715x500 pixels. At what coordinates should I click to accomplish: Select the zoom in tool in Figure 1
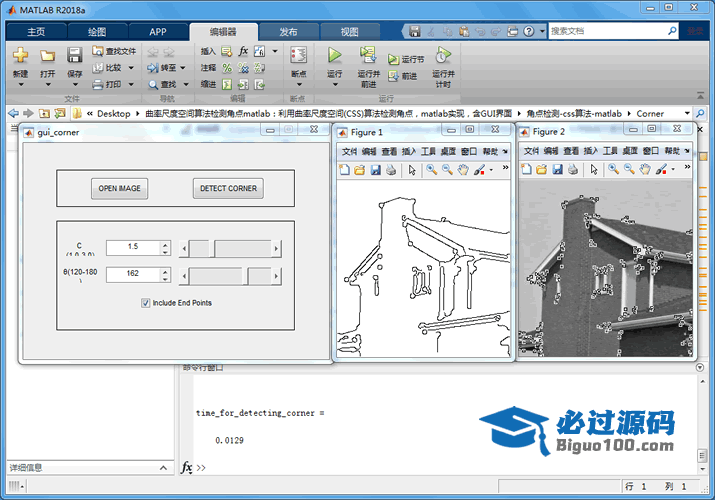432,170
